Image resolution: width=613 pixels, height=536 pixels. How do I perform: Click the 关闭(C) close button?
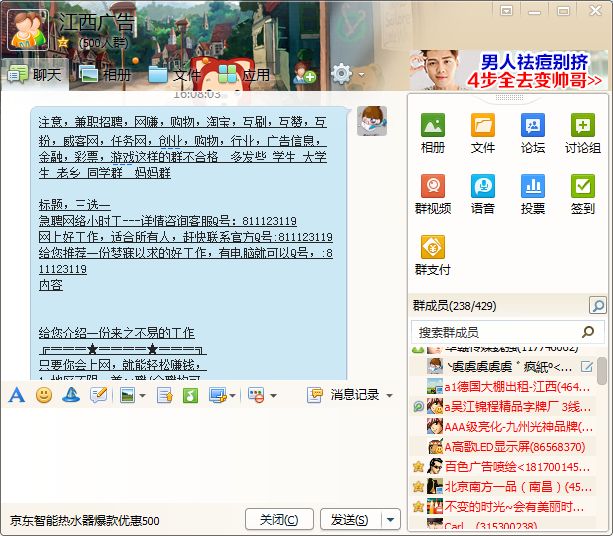279,520
